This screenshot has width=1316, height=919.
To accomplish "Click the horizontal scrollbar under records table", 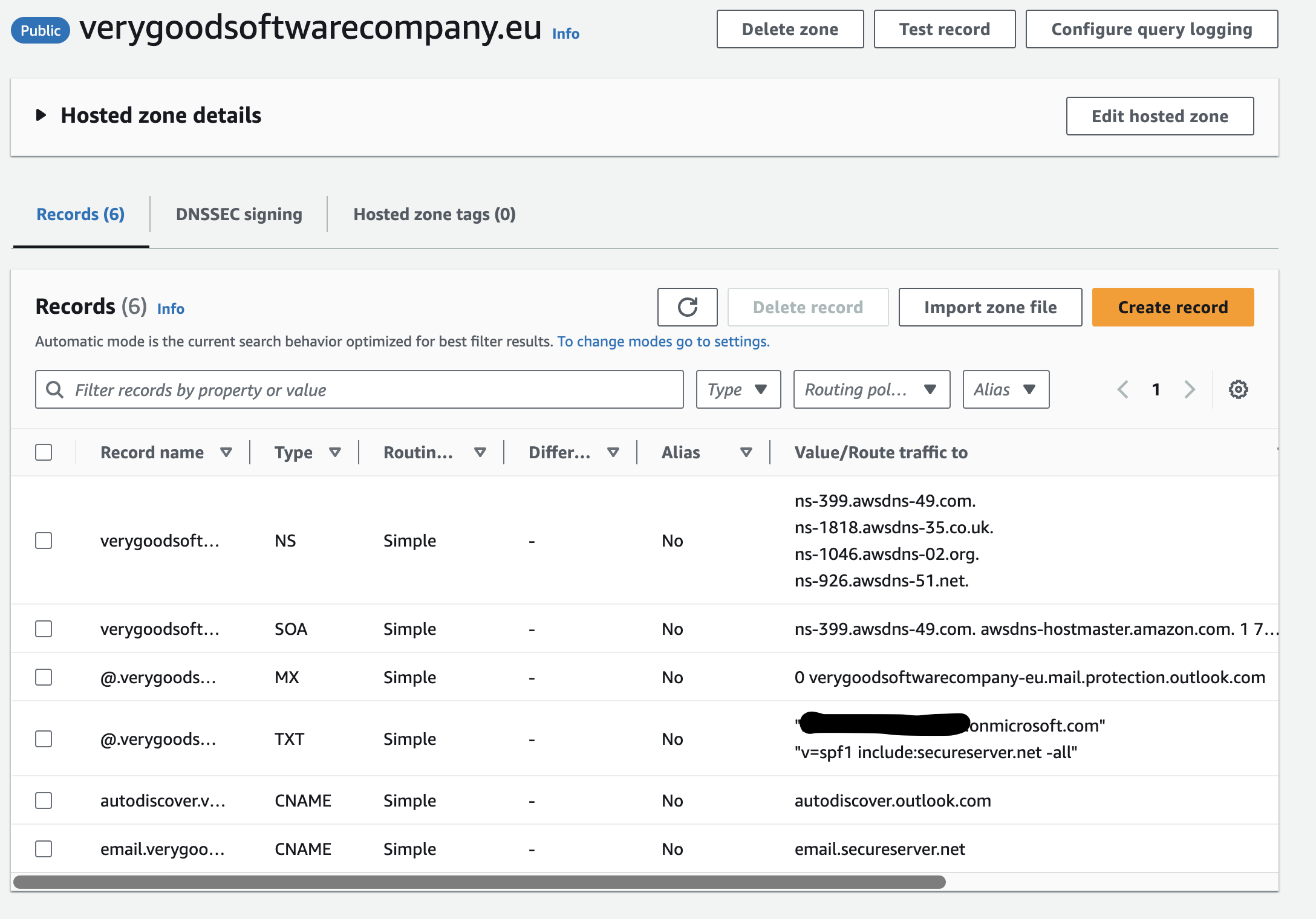I will pos(480,882).
